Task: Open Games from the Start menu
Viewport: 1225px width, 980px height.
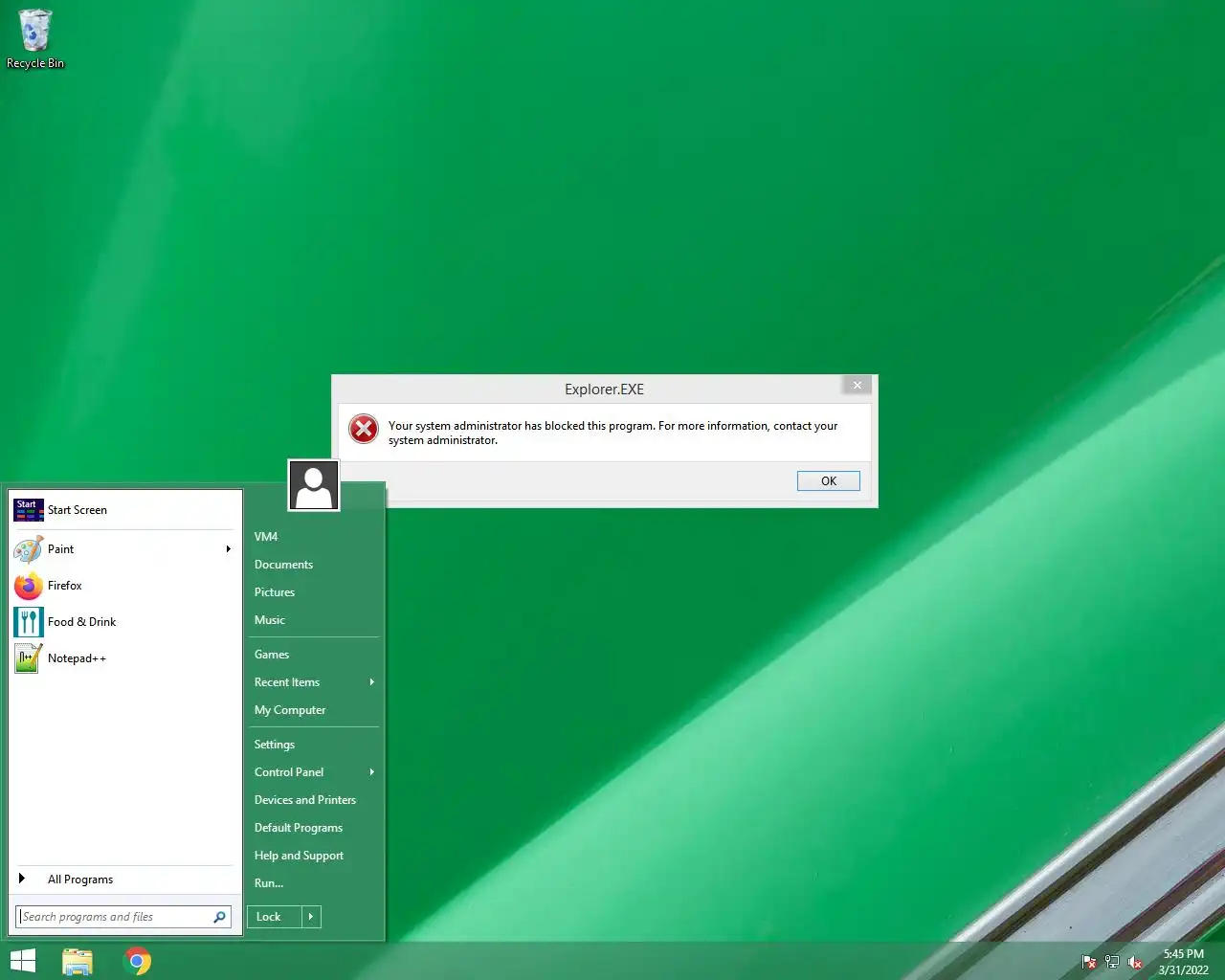Action: pyautogui.click(x=315, y=655)
